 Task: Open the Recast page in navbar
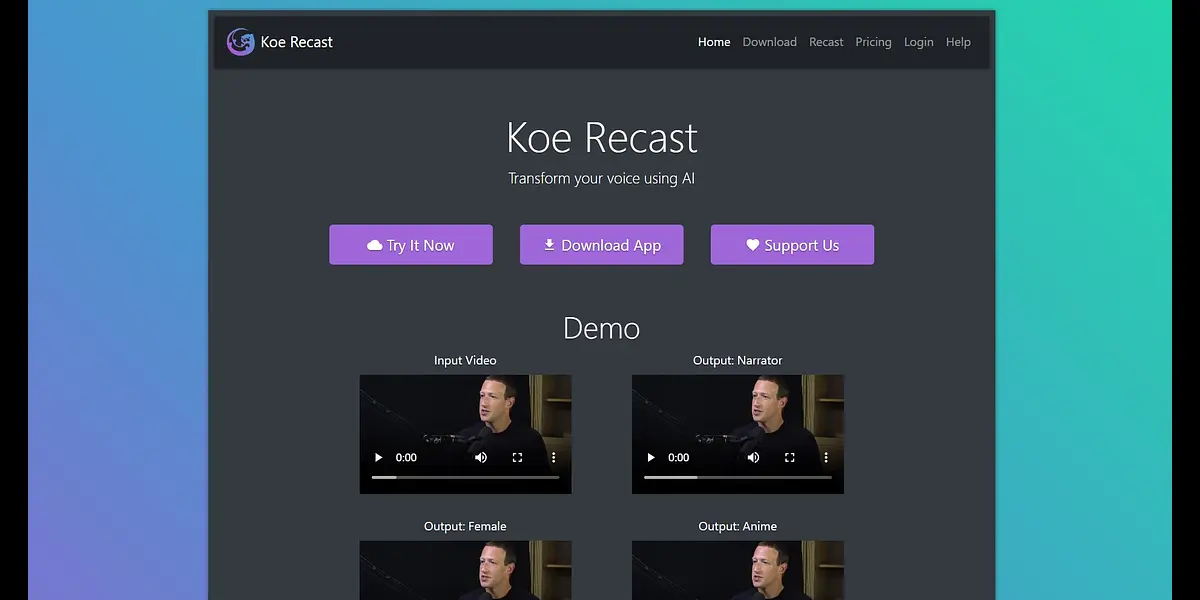coord(826,42)
